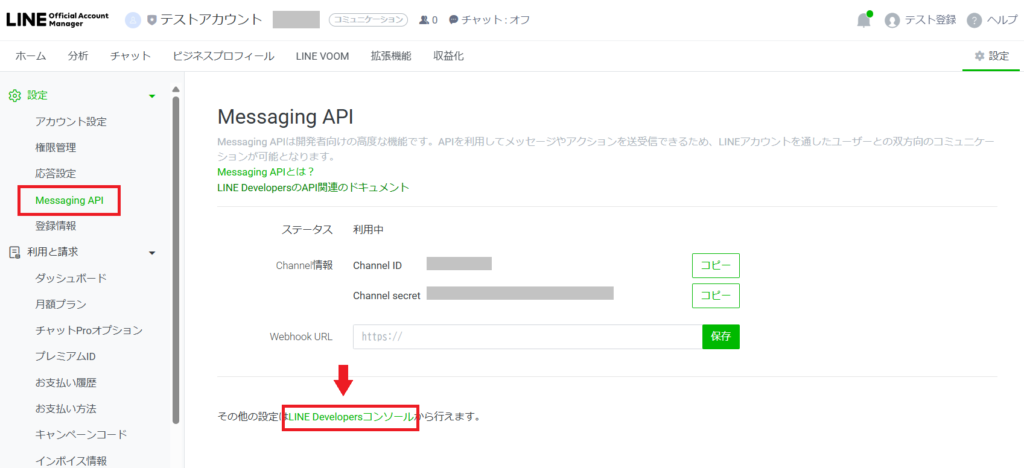Viewport: 1024px width, 468px height.
Task: Copy the Channel ID
Action: click(x=715, y=265)
